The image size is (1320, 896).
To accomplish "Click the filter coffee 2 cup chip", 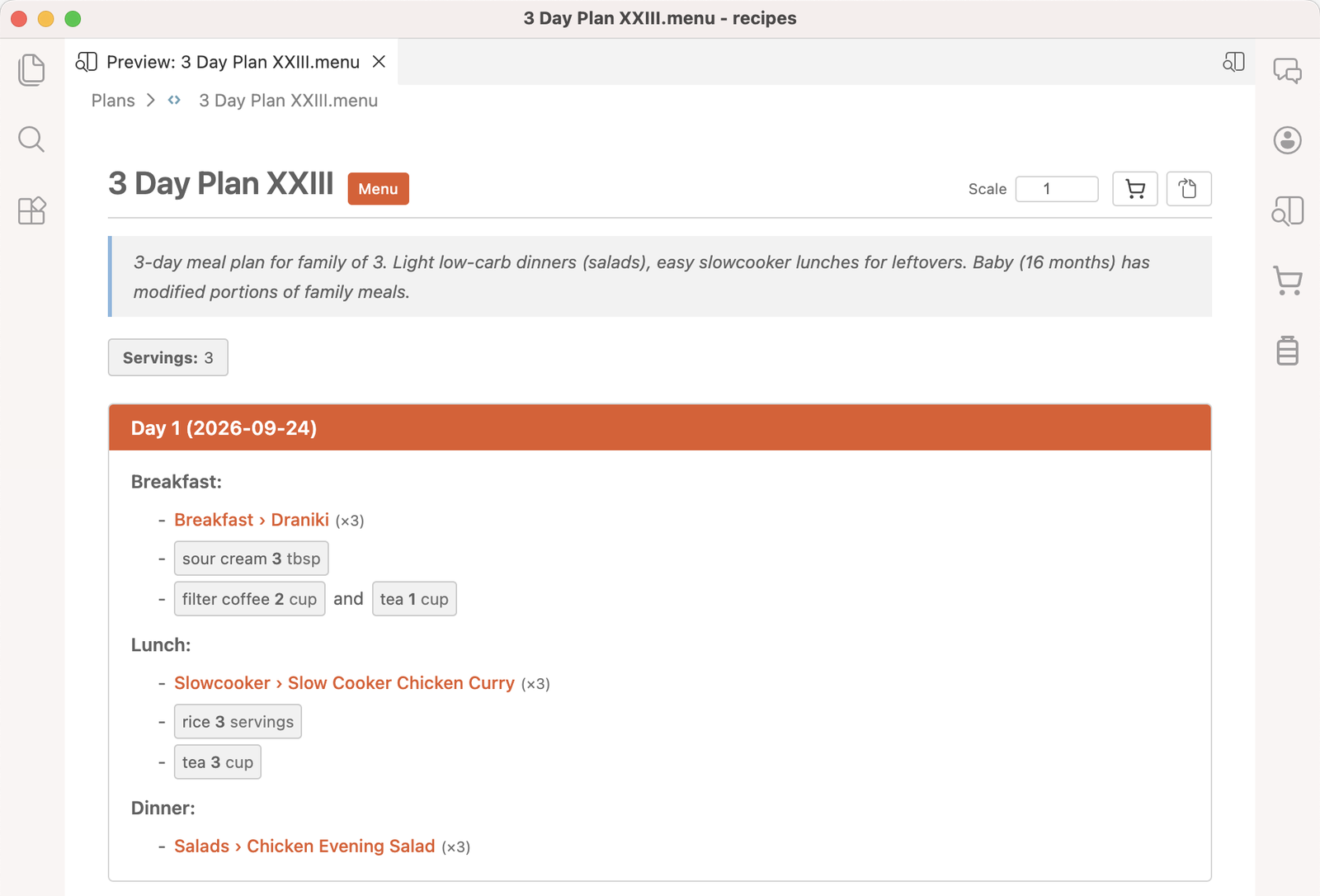I will point(249,599).
